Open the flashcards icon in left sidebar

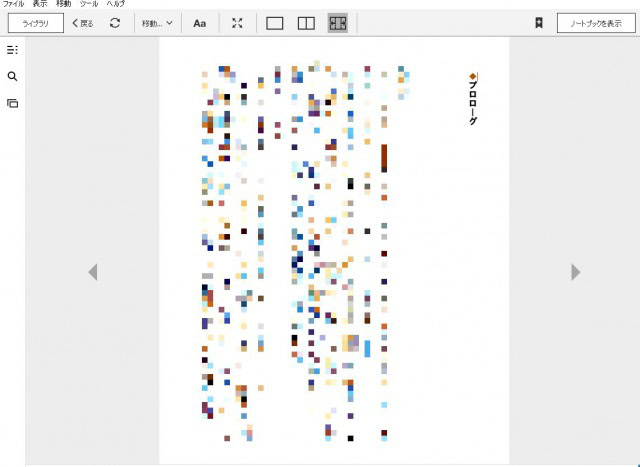click(12, 103)
